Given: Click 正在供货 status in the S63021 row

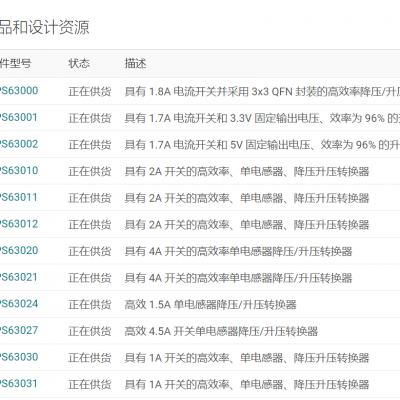Looking at the screenshot, I should 90,278.
